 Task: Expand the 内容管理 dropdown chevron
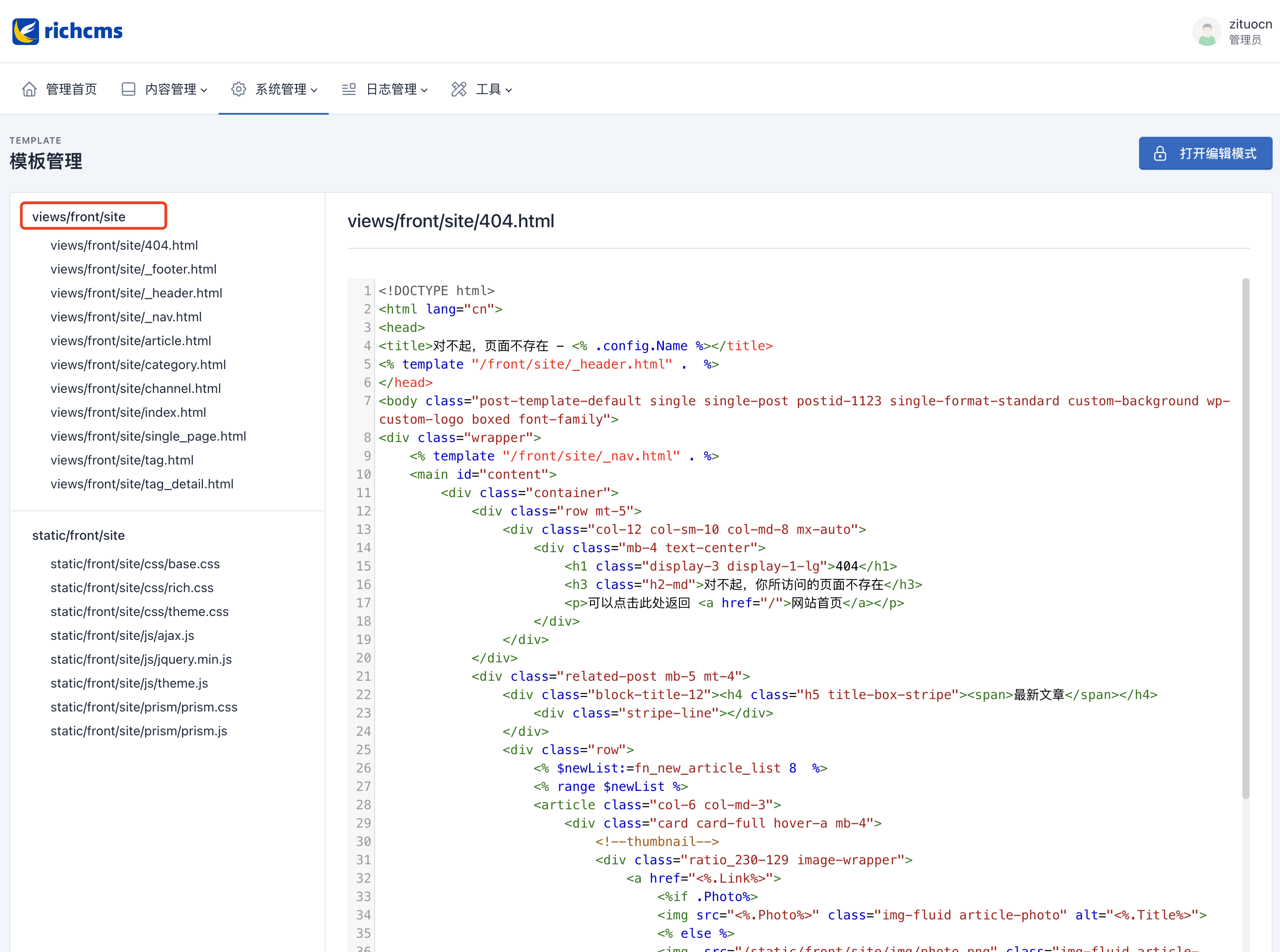[203, 90]
